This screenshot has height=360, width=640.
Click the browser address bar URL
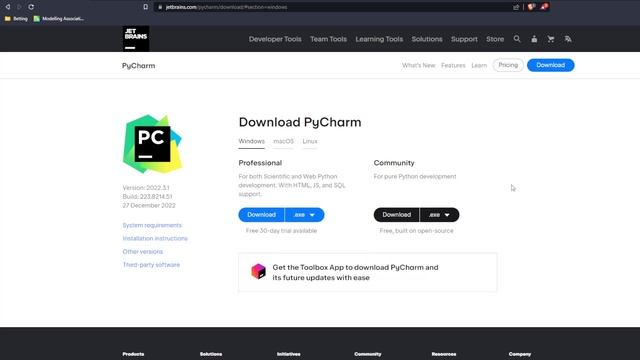(x=226, y=7)
